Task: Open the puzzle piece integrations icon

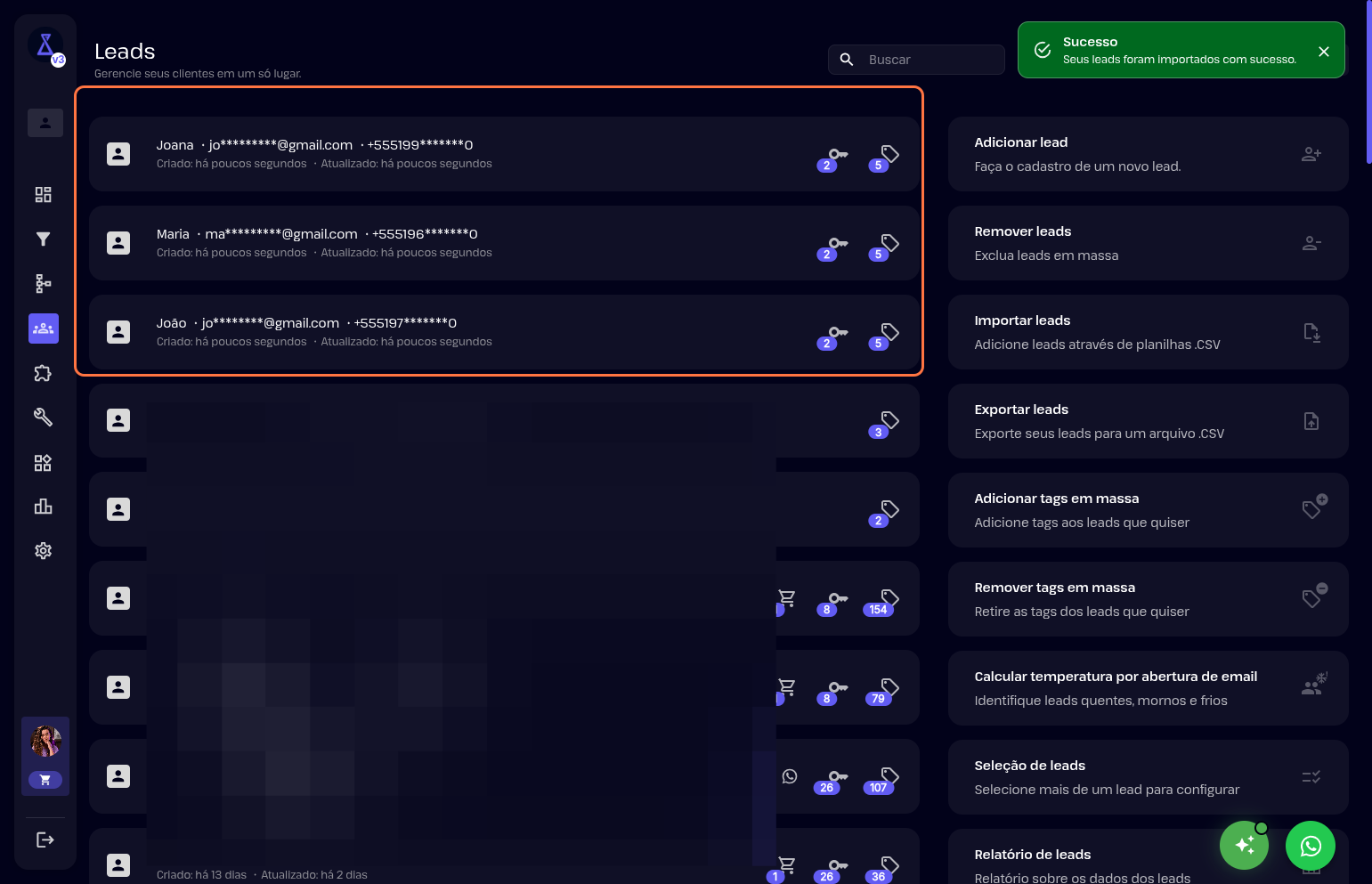Action: click(x=43, y=373)
